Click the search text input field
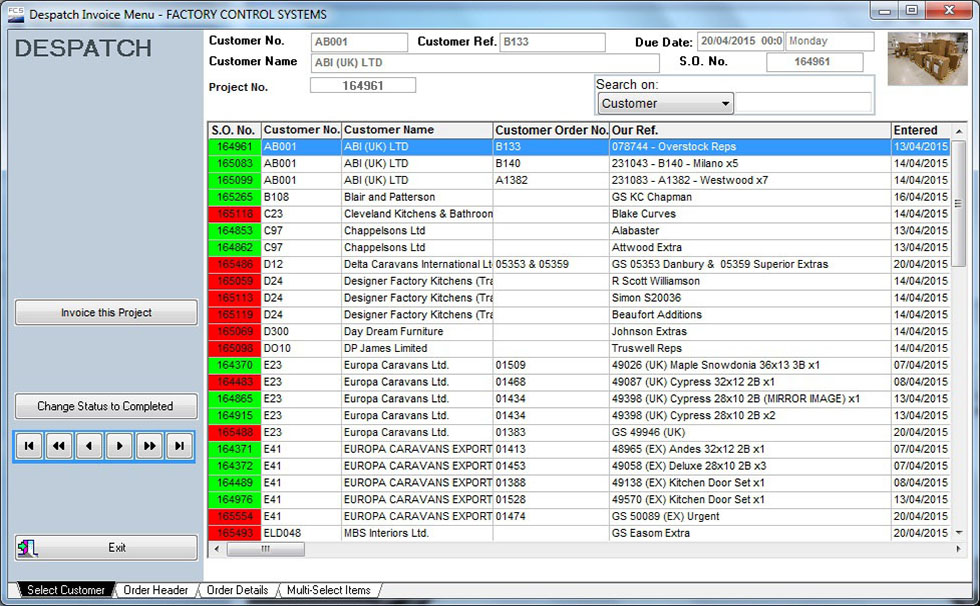The height and width of the screenshot is (606, 980). [x=803, y=104]
